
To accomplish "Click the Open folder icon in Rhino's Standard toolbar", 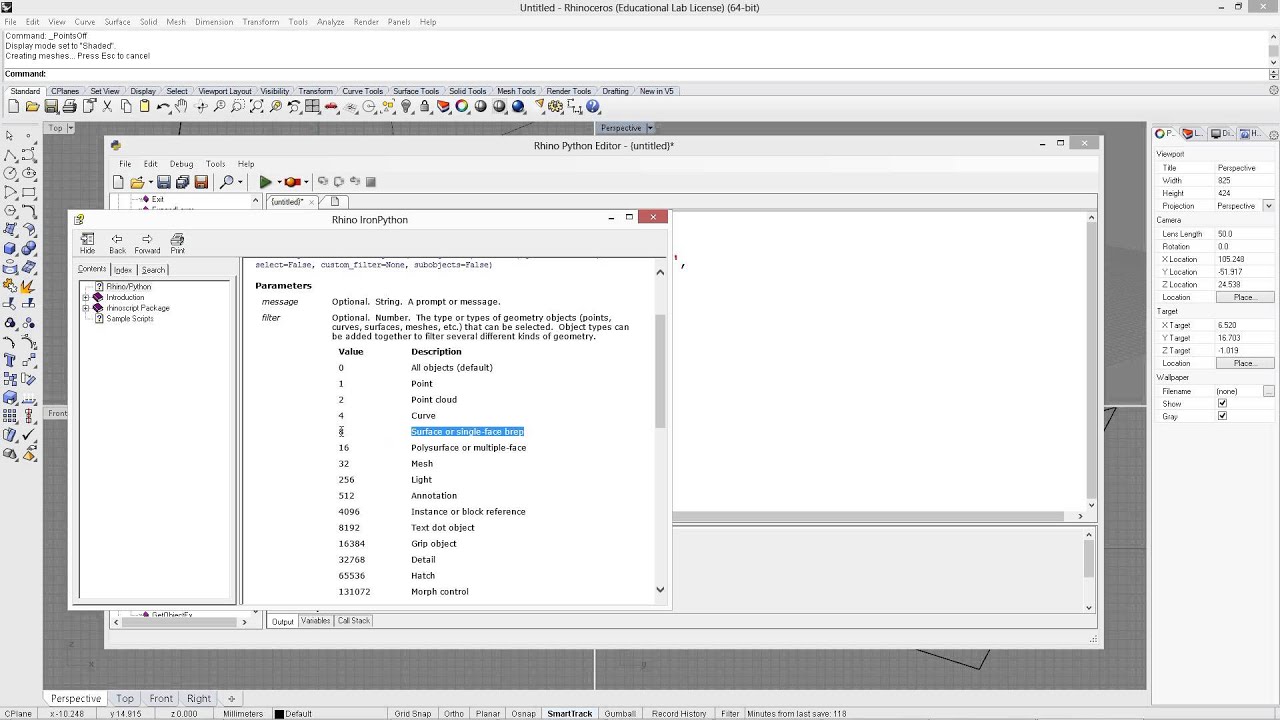I will [32, 106].
